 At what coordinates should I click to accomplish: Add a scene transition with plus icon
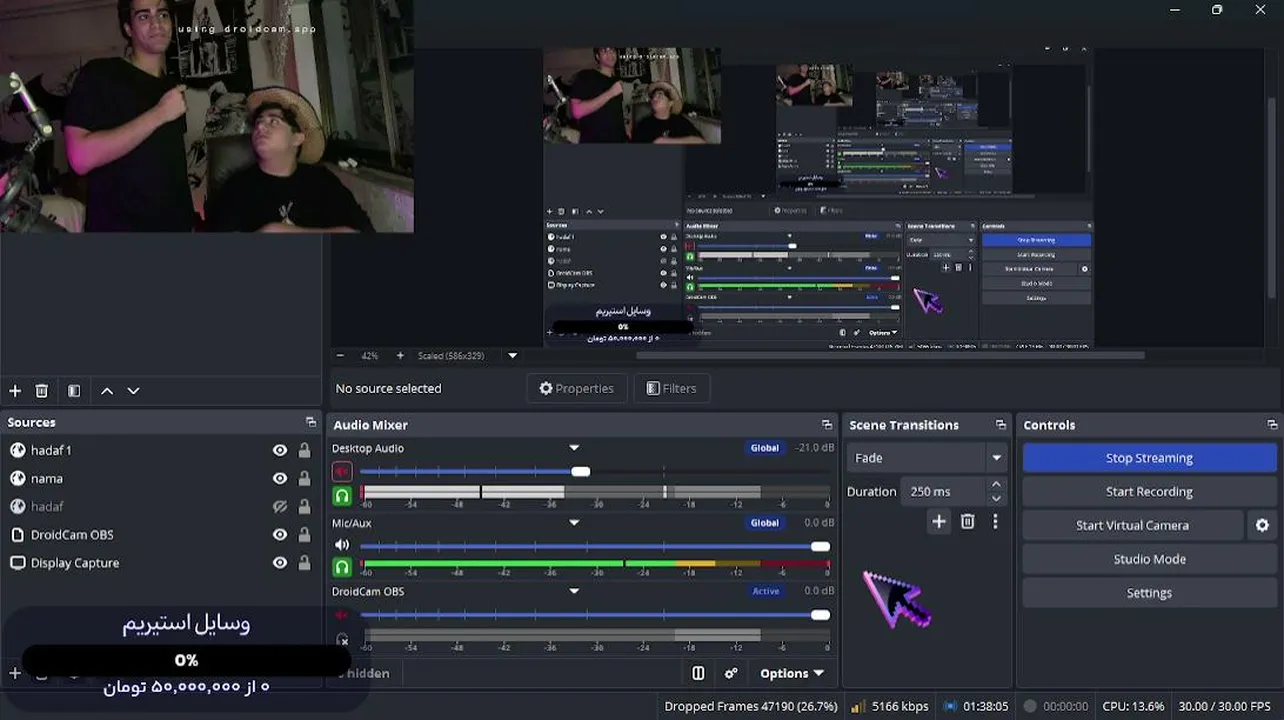[938, 521]
